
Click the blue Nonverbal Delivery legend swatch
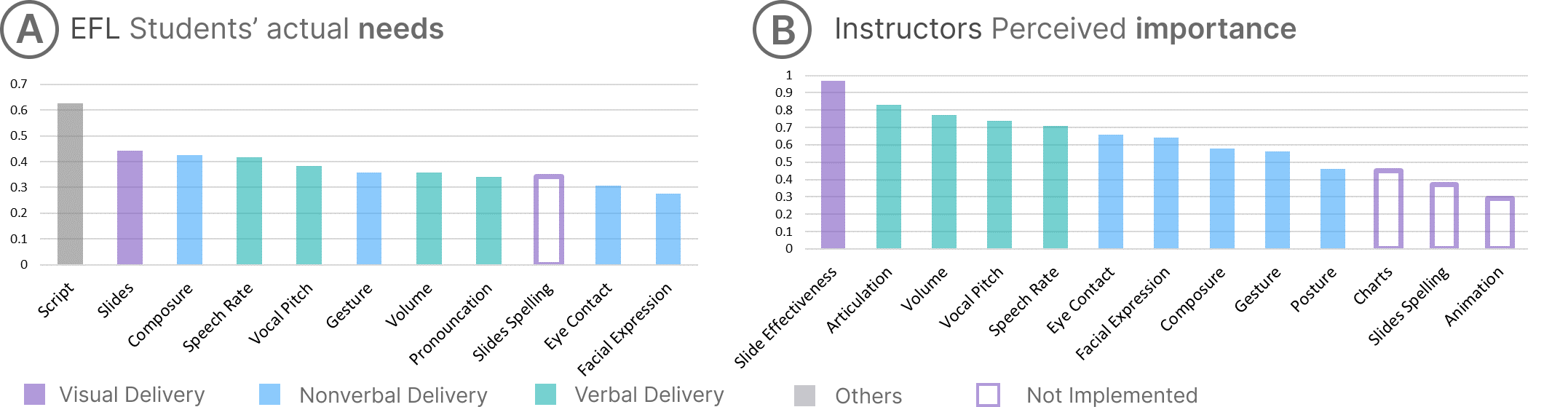pyautogui.click(x=269, y=394)
